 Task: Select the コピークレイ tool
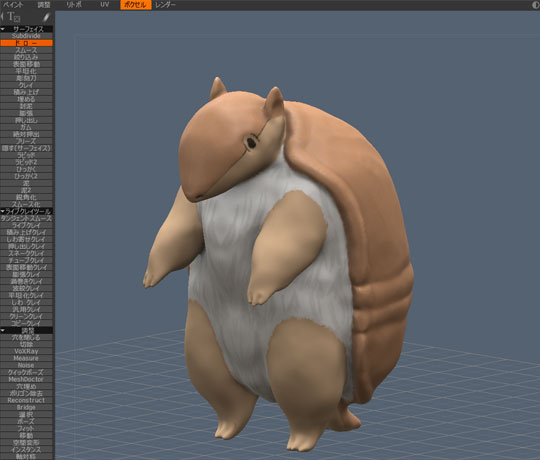27,323
